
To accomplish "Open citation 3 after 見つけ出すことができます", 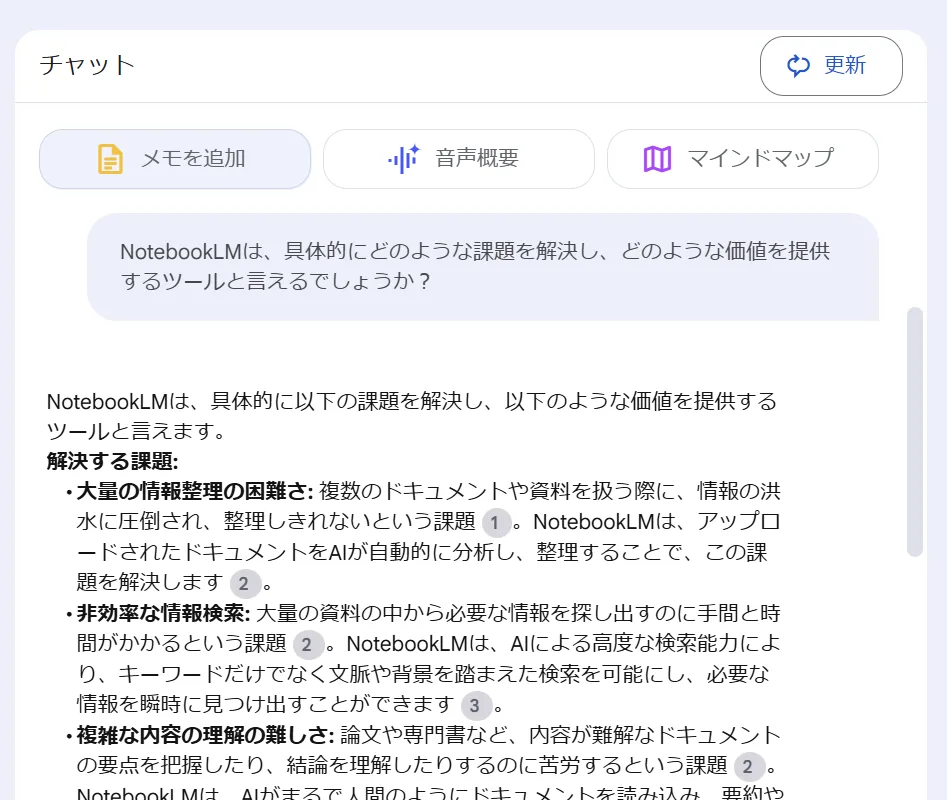I will click(475, 705).
